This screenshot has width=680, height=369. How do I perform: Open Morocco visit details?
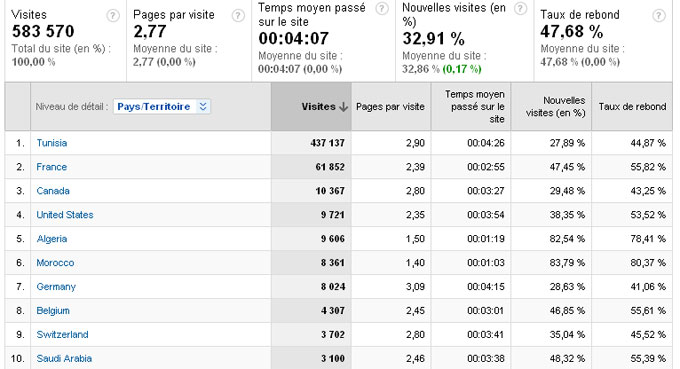[55, 263]
